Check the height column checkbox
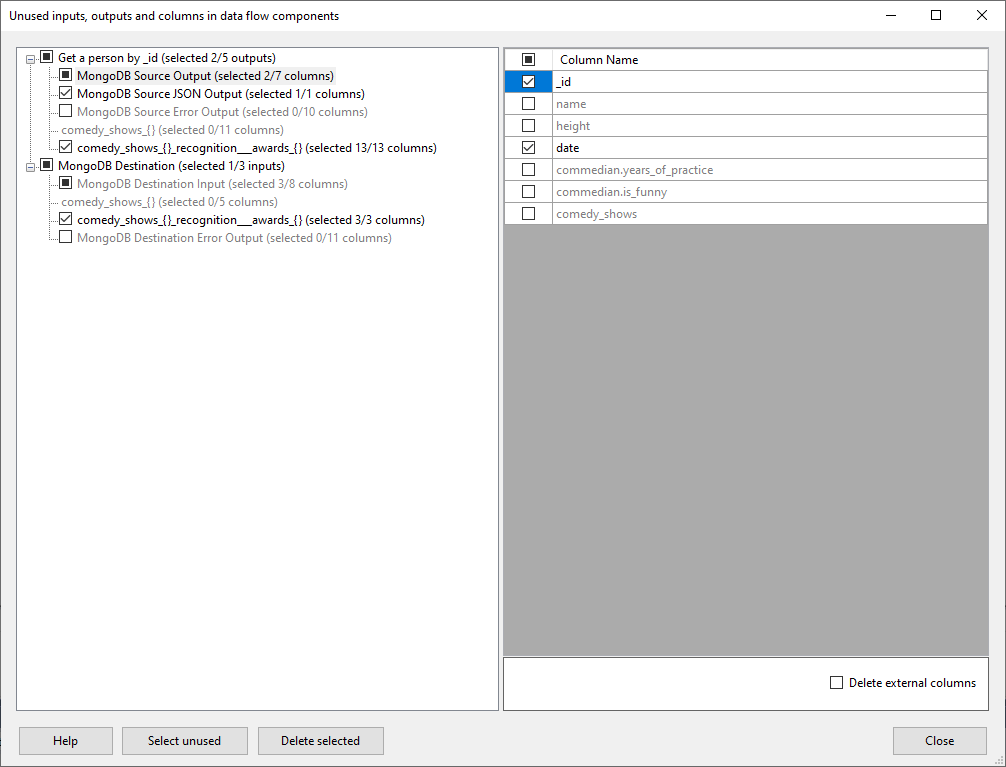Image resolution: width=1006 pixels, height=767 pixels. (x=529, y=125)
